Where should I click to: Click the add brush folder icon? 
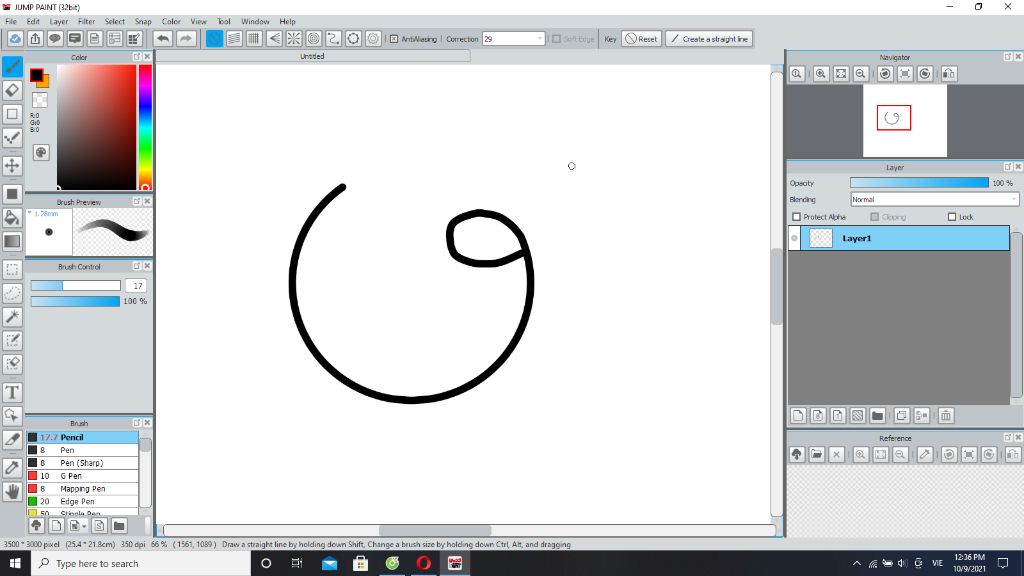point(119,525)
